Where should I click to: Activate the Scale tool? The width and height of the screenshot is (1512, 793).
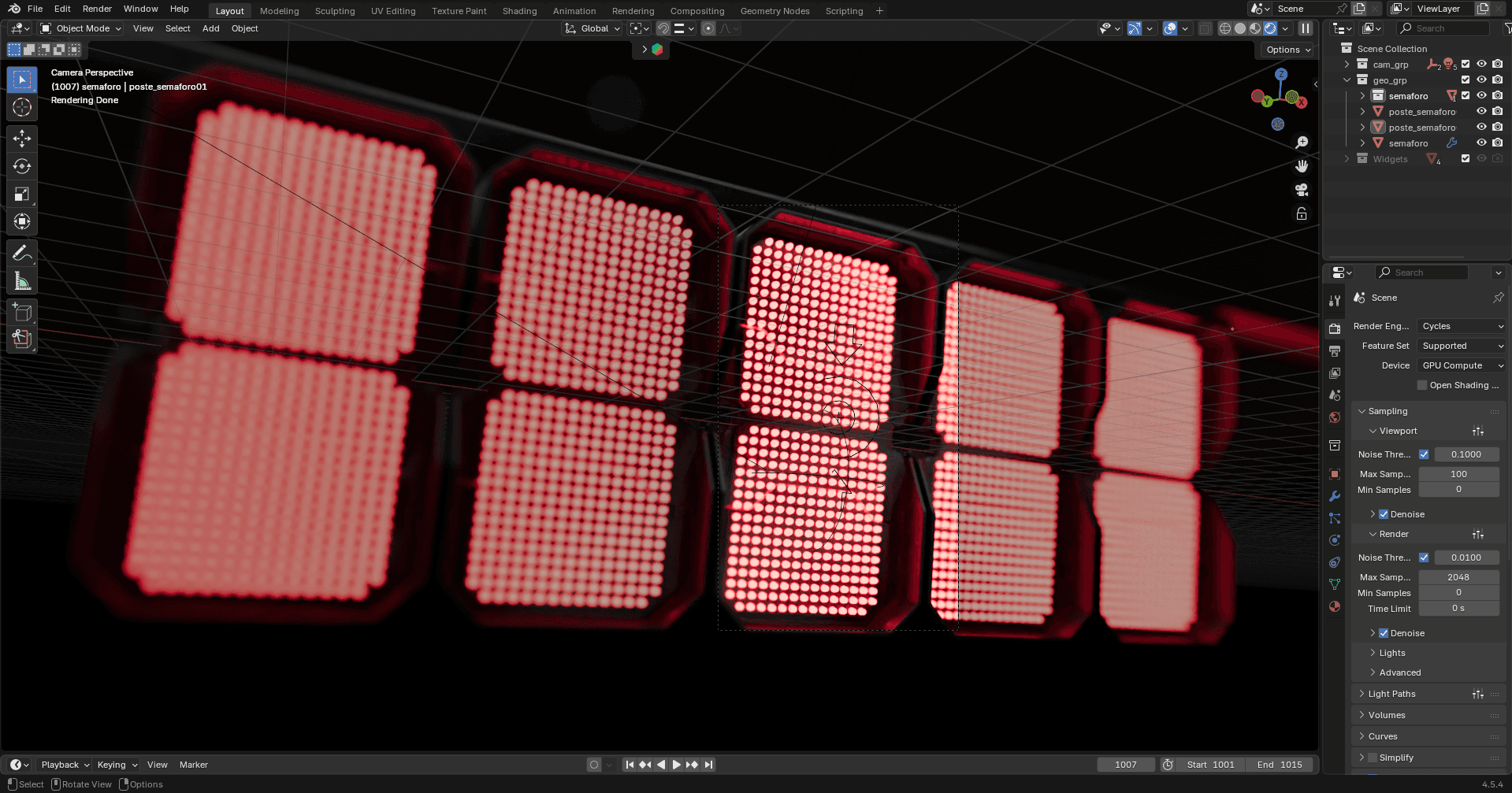coord(22,194)
